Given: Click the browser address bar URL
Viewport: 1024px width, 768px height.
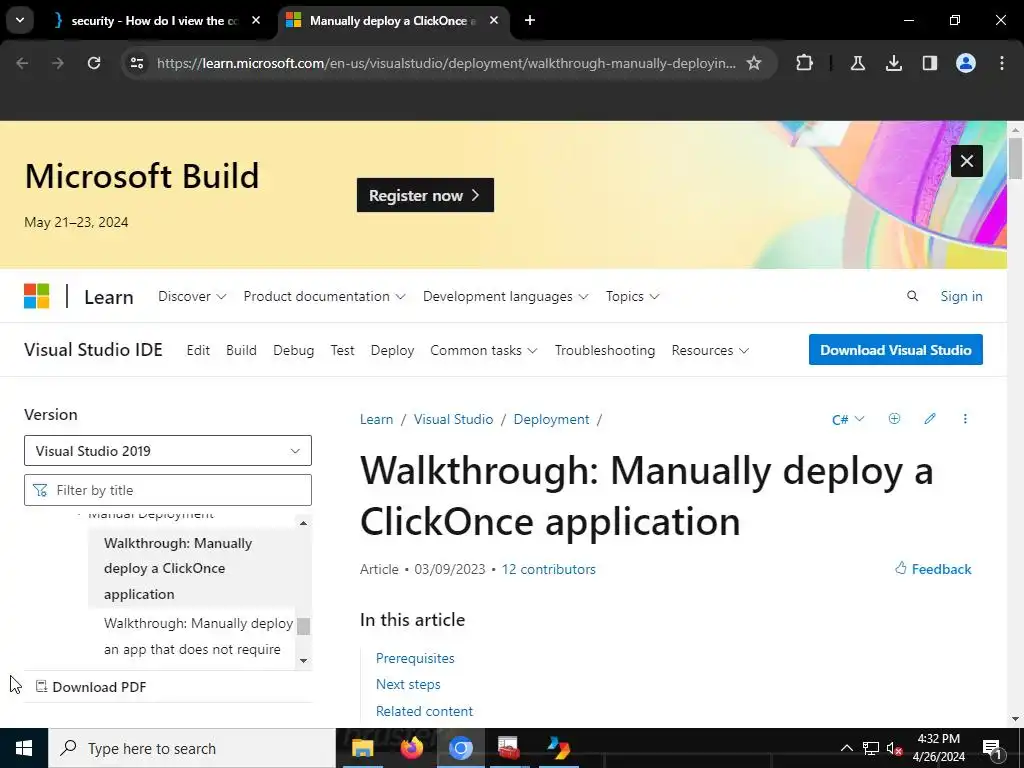Looking at the screenshot, I should [446, 63].
